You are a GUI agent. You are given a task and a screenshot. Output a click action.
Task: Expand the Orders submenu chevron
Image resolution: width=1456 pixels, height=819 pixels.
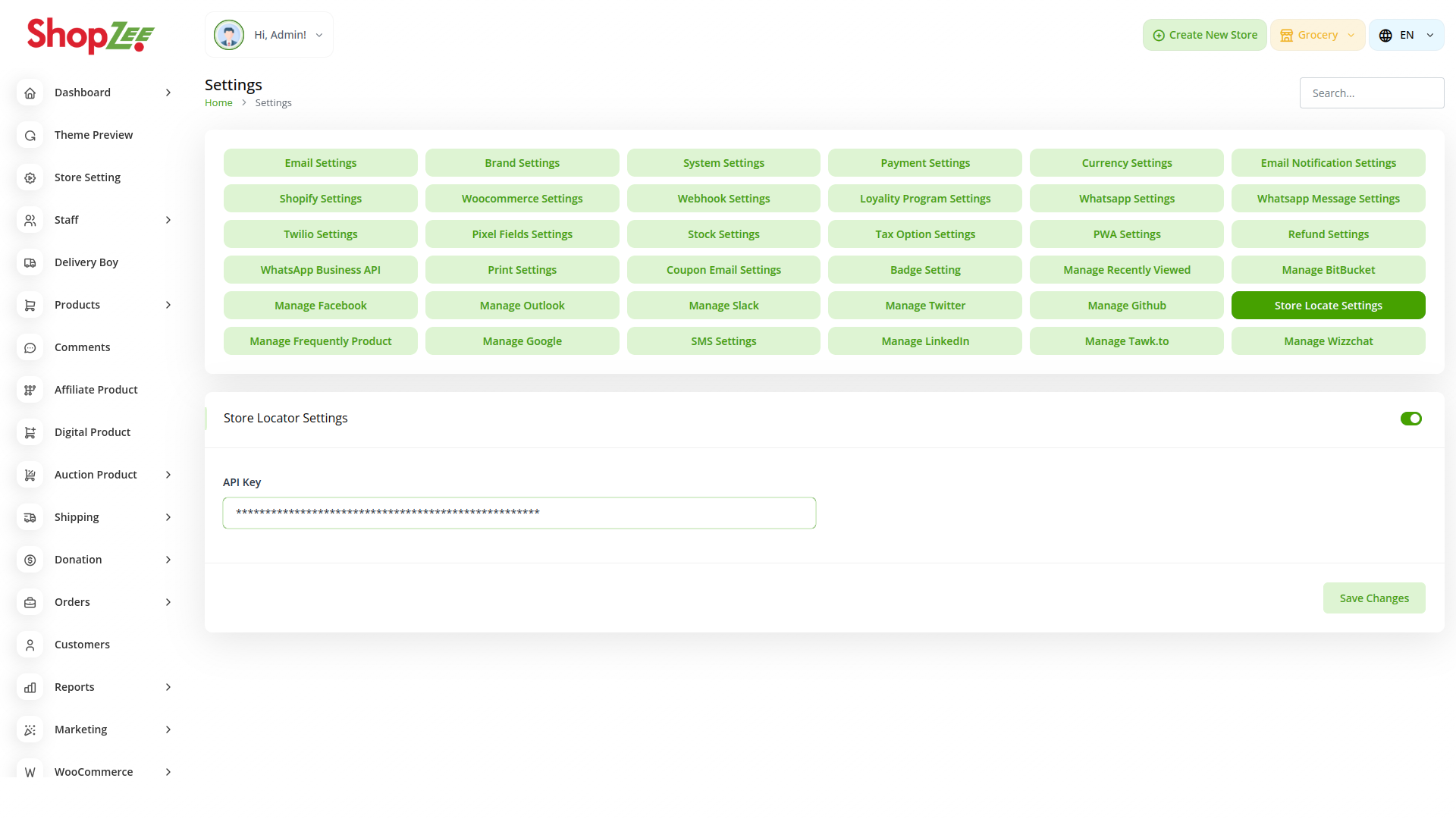pos(168,602)
